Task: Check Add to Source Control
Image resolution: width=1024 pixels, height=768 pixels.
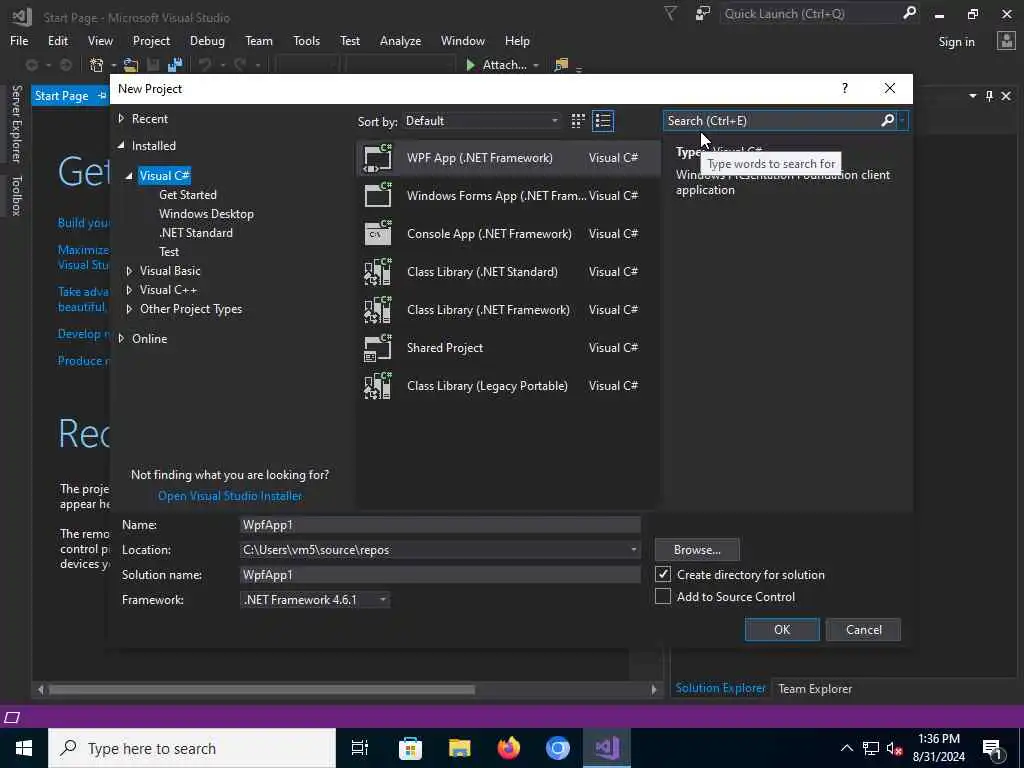Action: click(663, 596)
